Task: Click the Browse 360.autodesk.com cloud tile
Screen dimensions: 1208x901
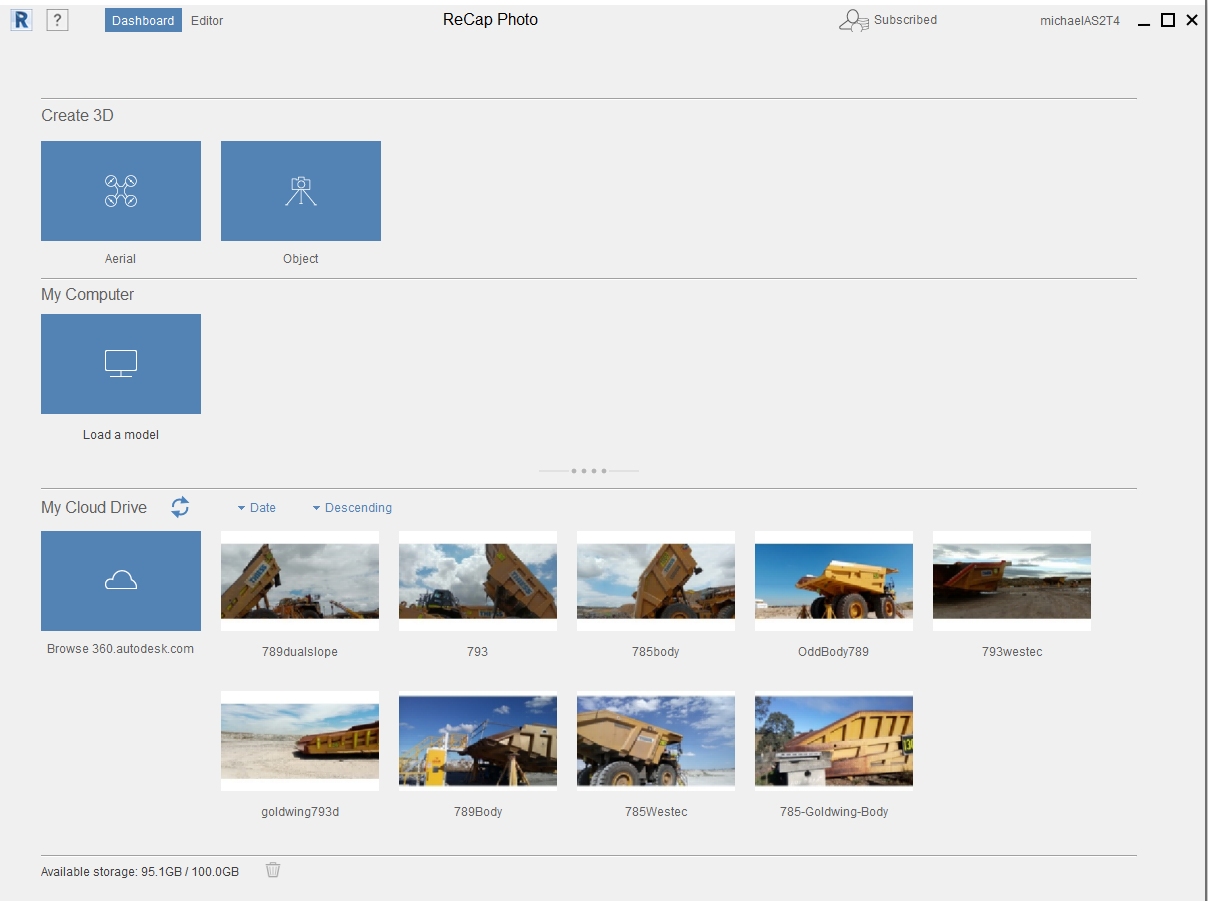Action: (121, 581)
